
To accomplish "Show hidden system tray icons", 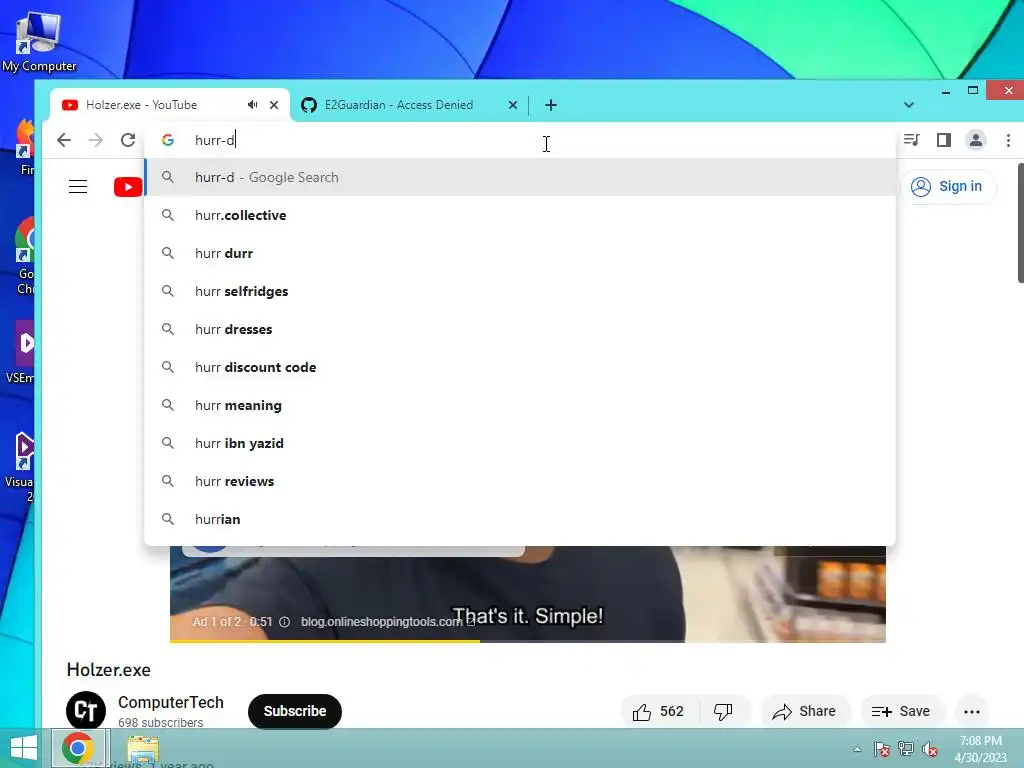I will pyautogui.click(x=857, y=749).
